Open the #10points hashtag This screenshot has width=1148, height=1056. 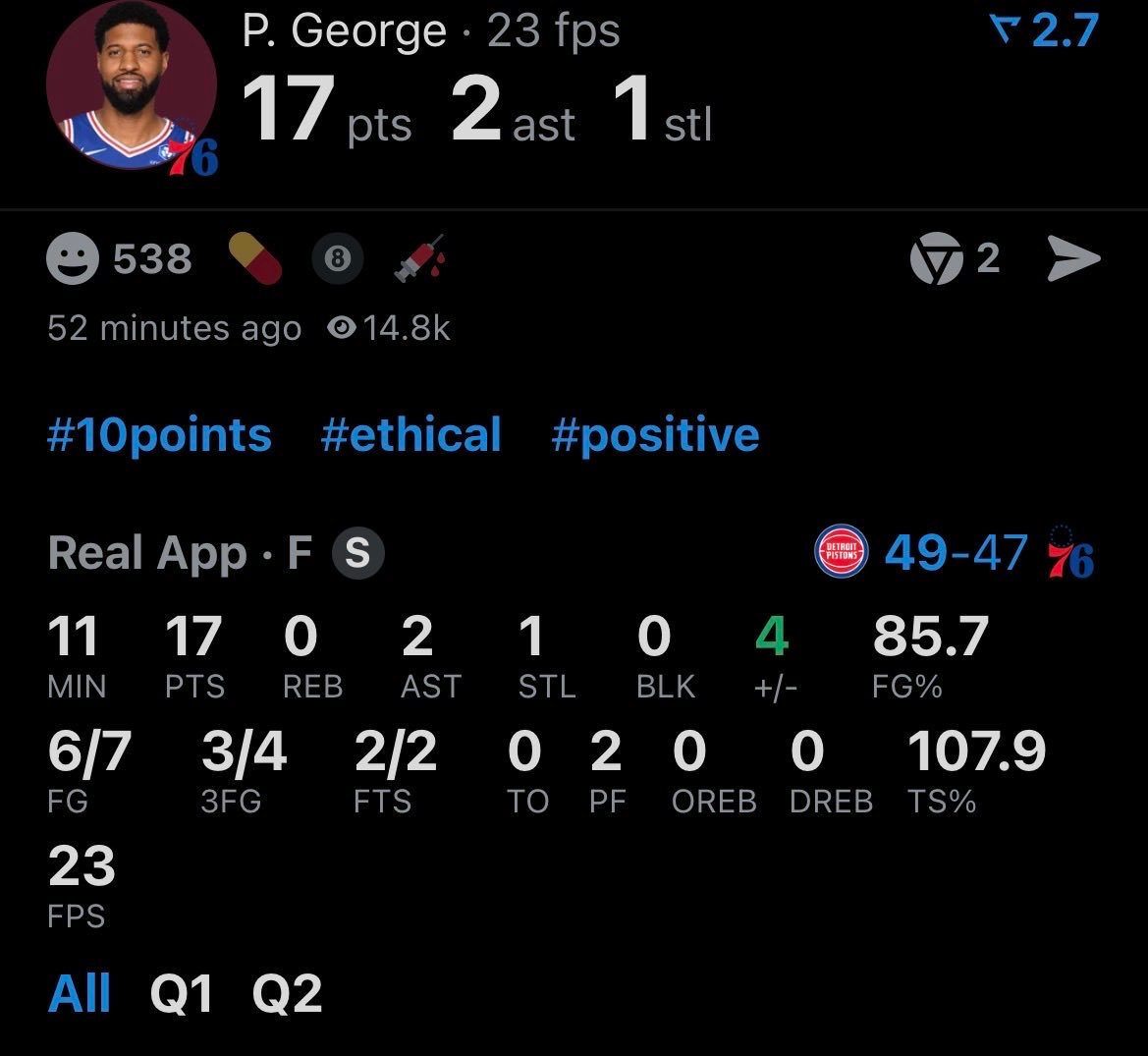click(x=159, y=435)
